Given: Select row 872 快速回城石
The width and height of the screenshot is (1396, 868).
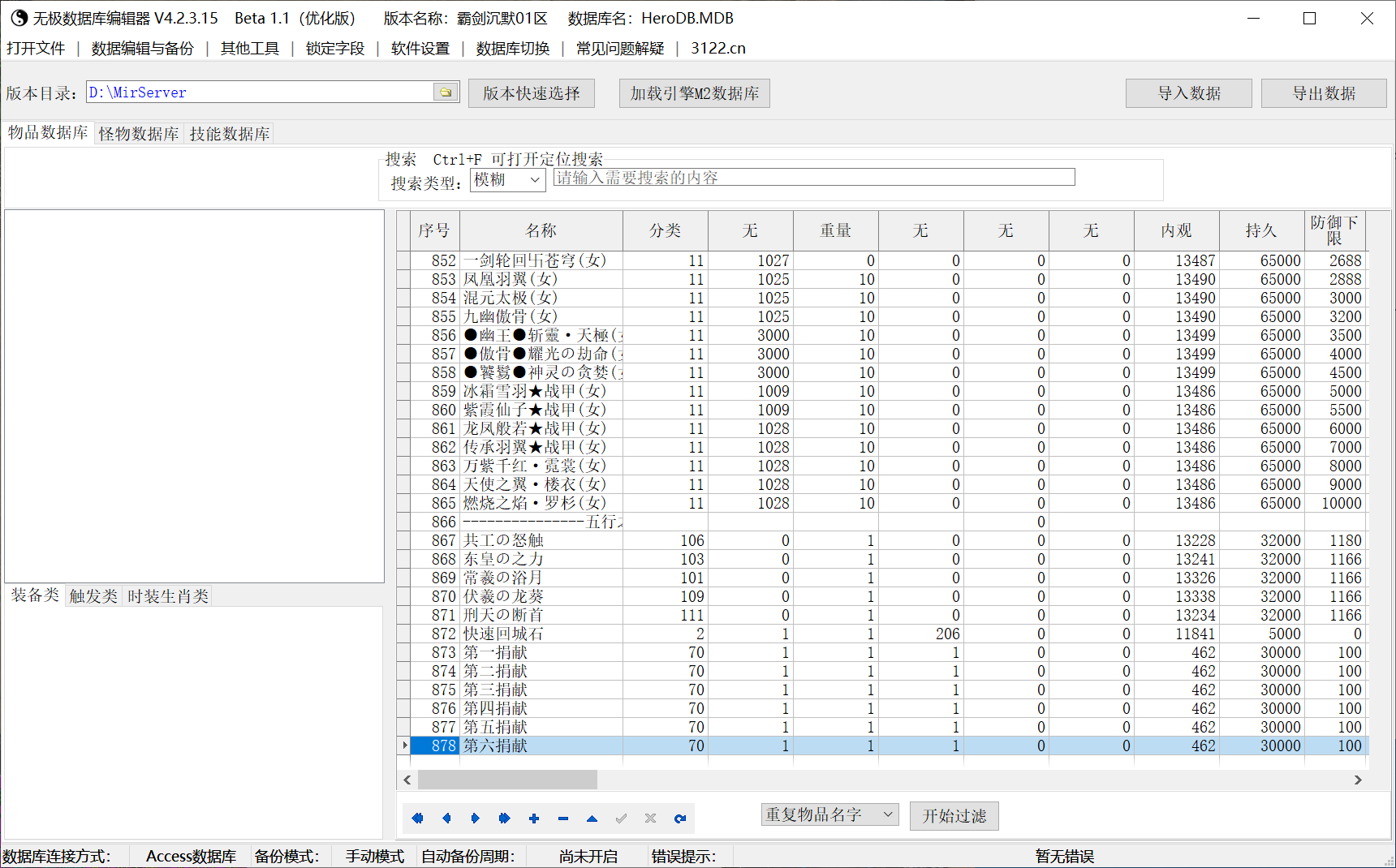Looking at the screenshot, I should (882, 634).
